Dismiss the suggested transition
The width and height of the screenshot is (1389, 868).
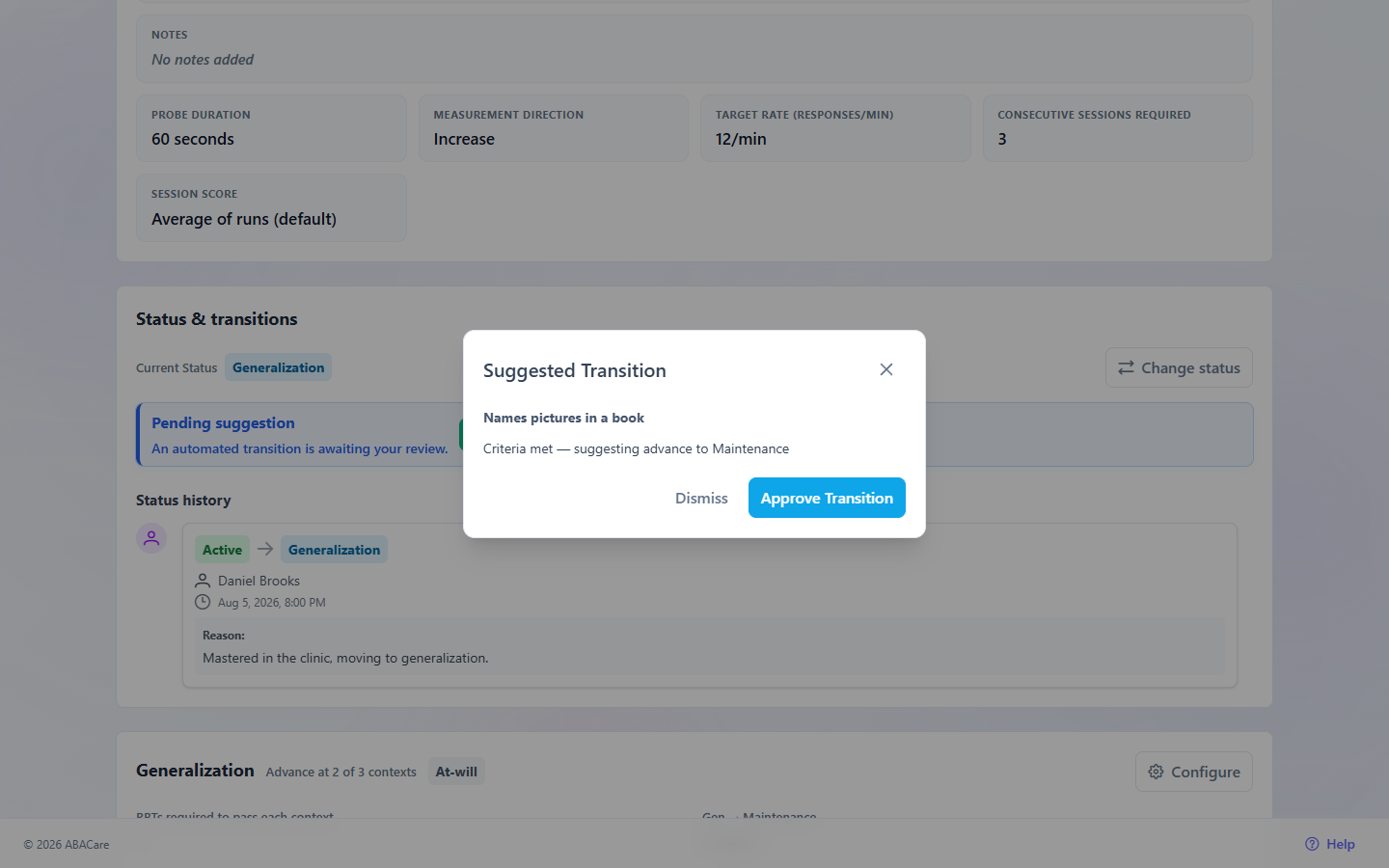point(701,498)
